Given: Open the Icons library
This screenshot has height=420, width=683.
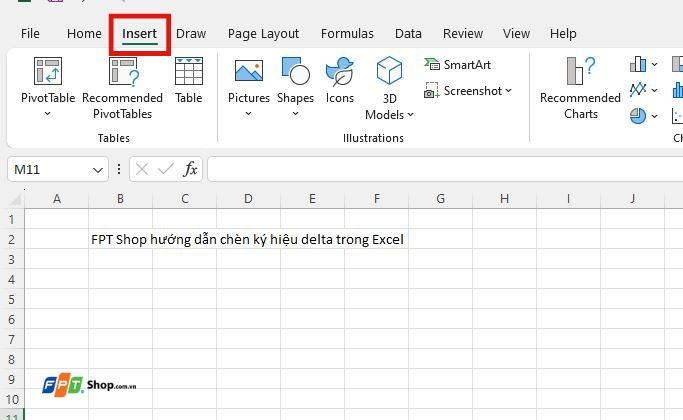Looking at the screenshot, I should [x=340, y=81].
